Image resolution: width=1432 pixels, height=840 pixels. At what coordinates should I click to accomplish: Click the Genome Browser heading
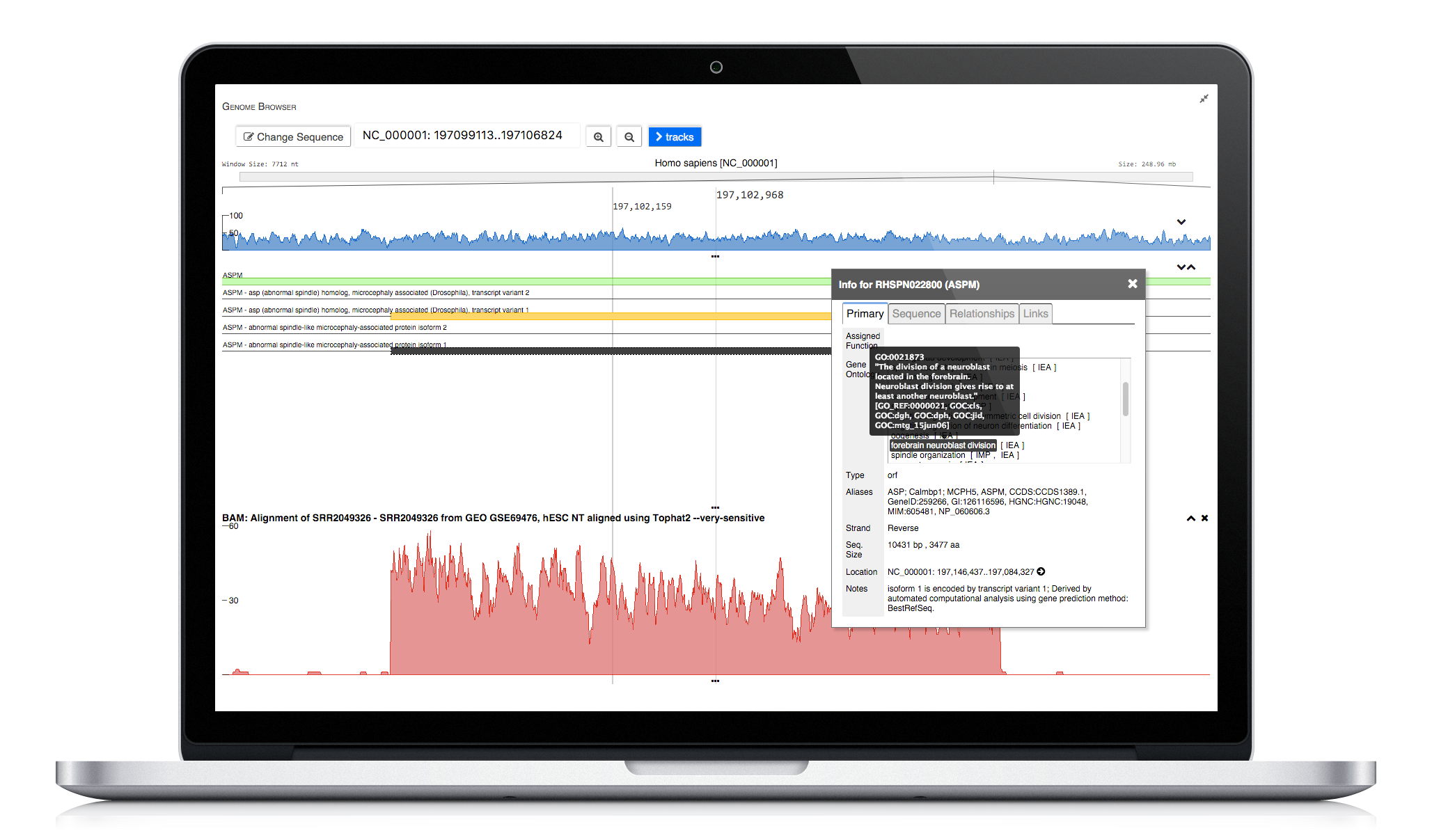click(259, 106)
